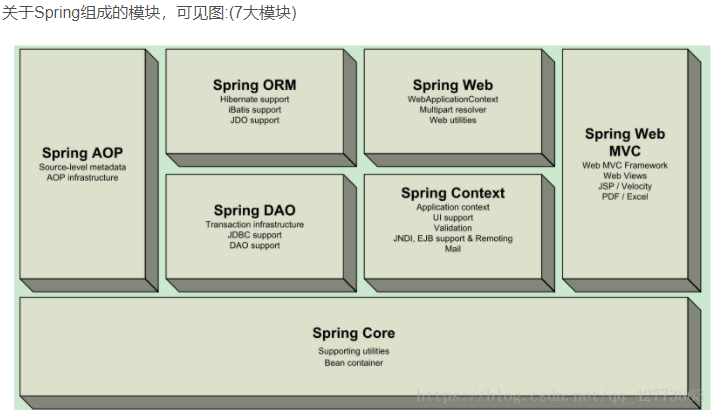Select the 'Supporting utilities' text

coord(354,351)
